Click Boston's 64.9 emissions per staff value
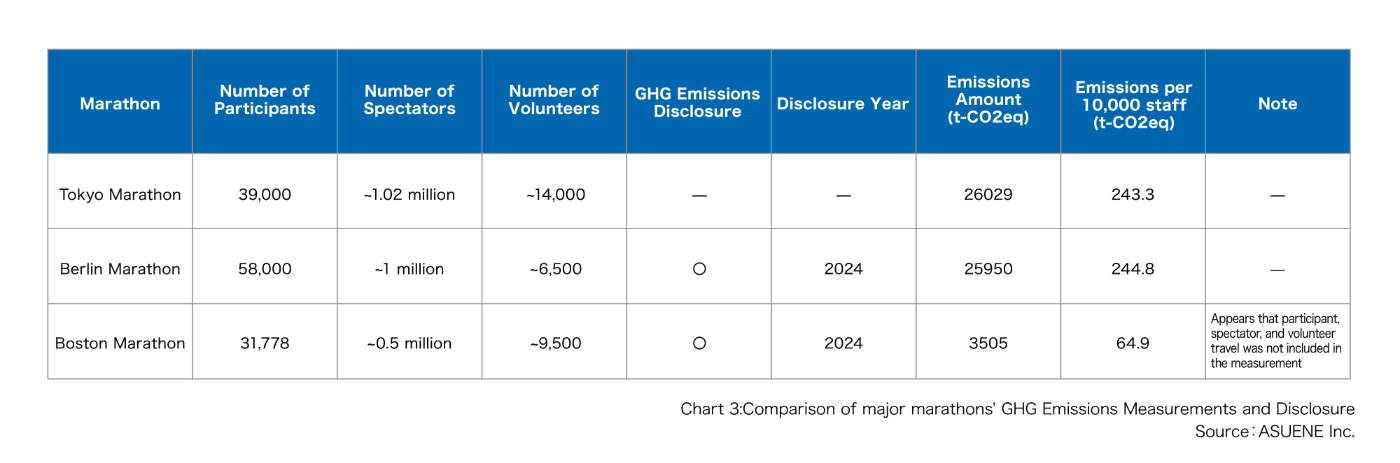Screen dimensions: 1400x463 (1133, 343)
